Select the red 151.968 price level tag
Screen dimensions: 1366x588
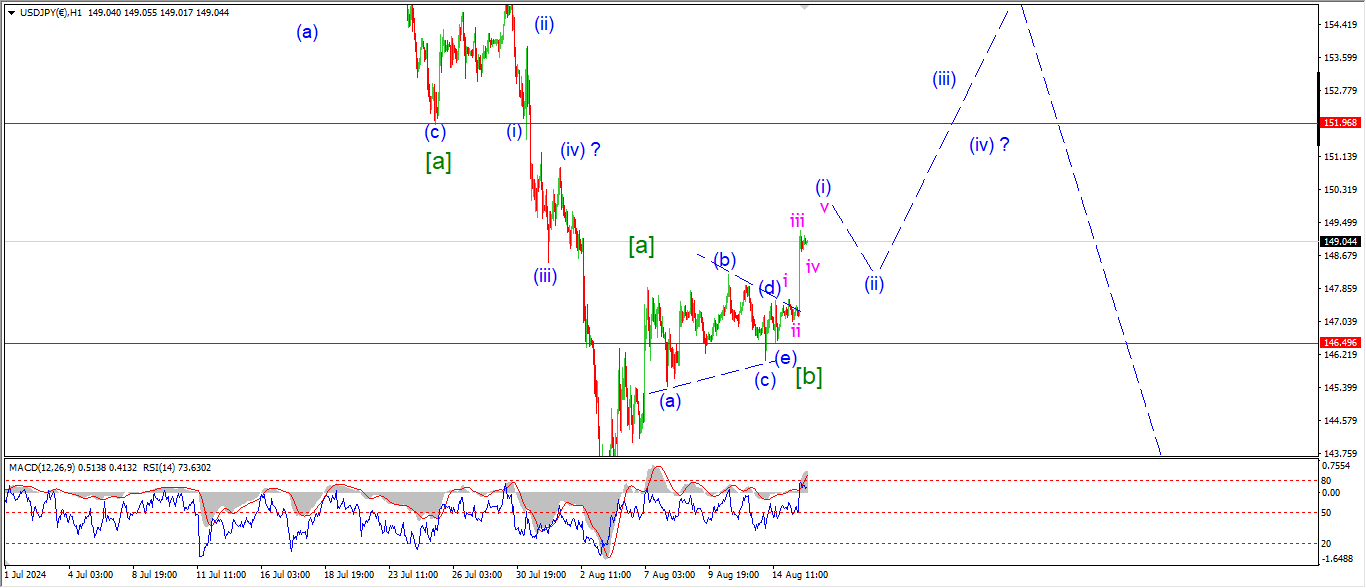click(x=1340, y=123)
